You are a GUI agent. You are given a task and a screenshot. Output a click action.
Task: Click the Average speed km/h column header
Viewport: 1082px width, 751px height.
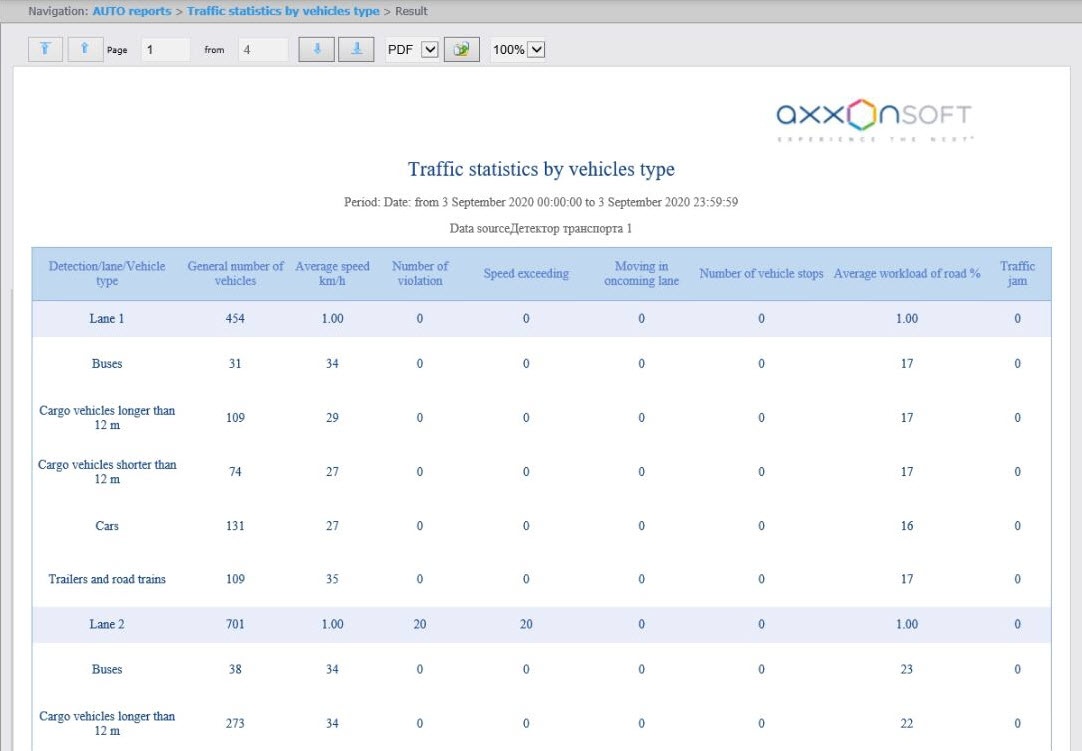click(332, 274)
